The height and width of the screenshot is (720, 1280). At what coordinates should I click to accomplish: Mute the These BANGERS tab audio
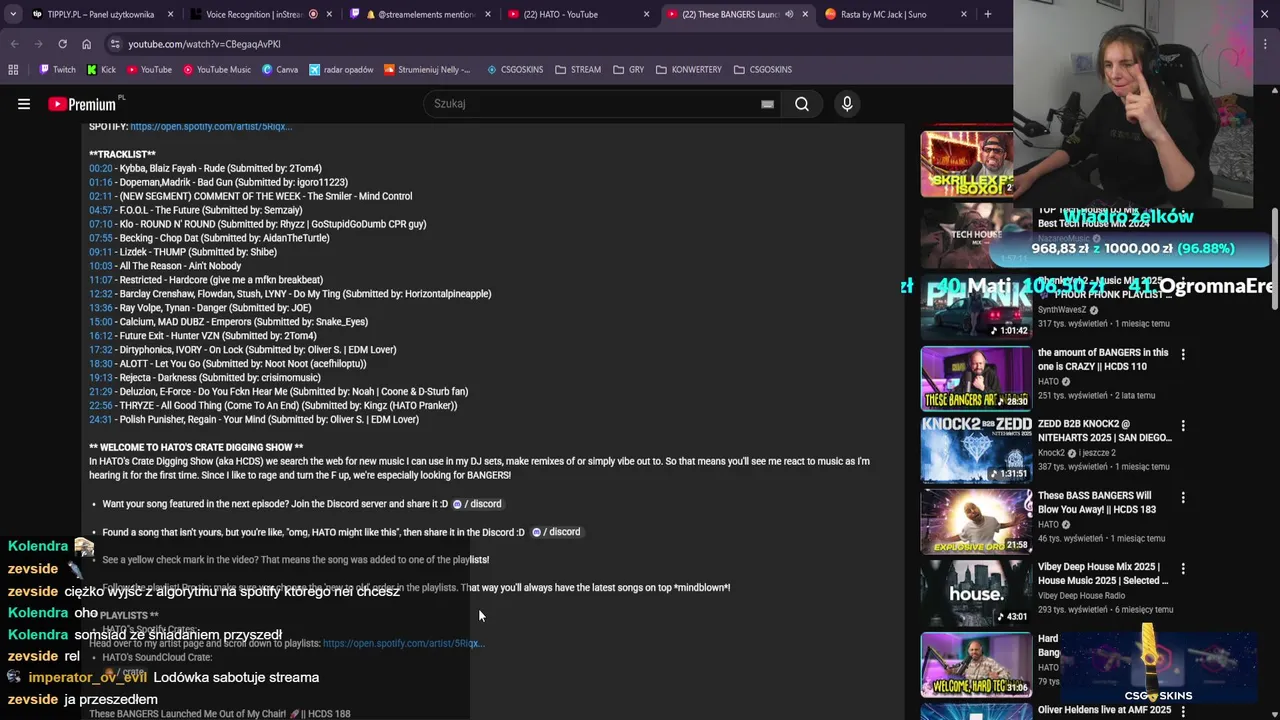[x=788, y=14]
